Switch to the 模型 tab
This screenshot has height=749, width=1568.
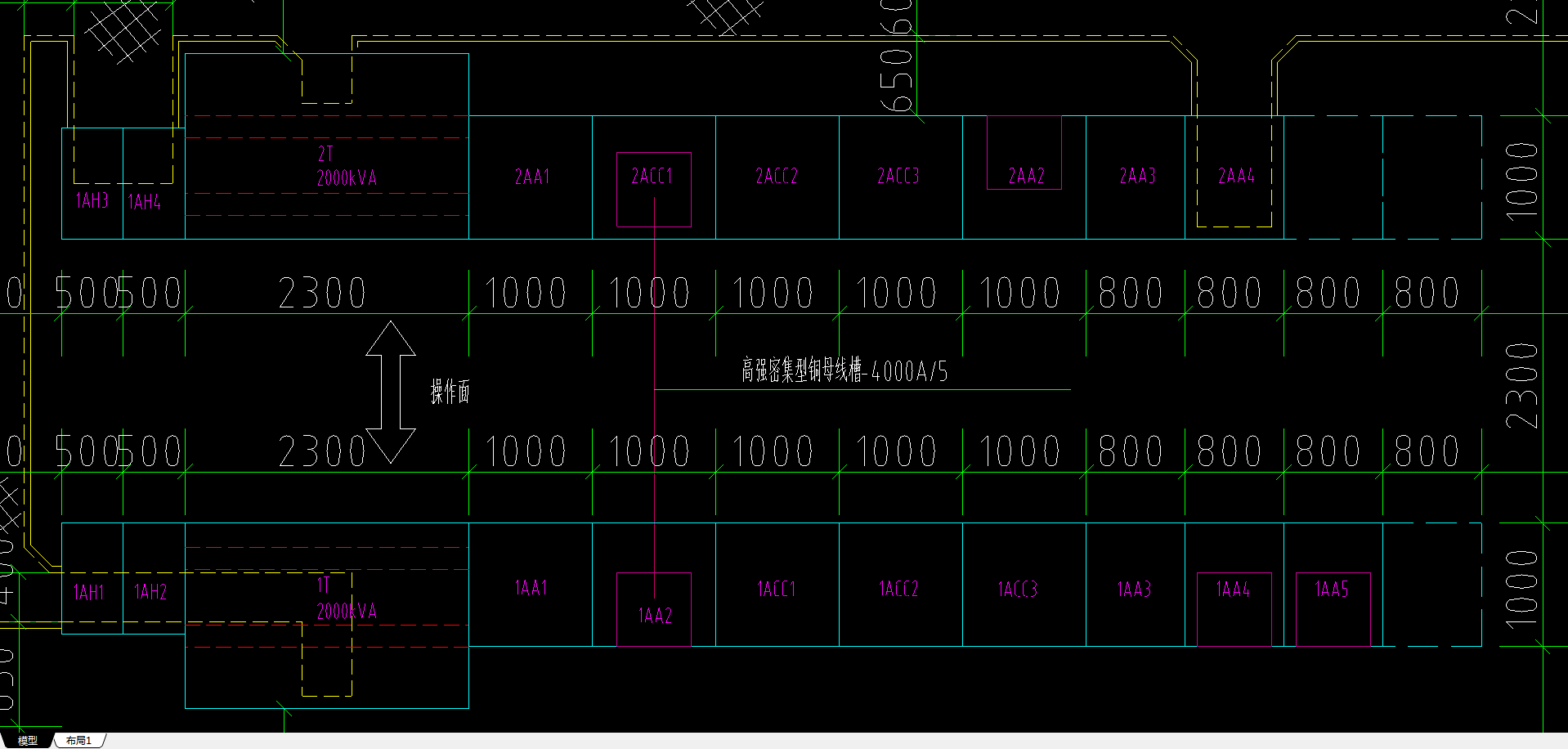[x=28, y=741]
